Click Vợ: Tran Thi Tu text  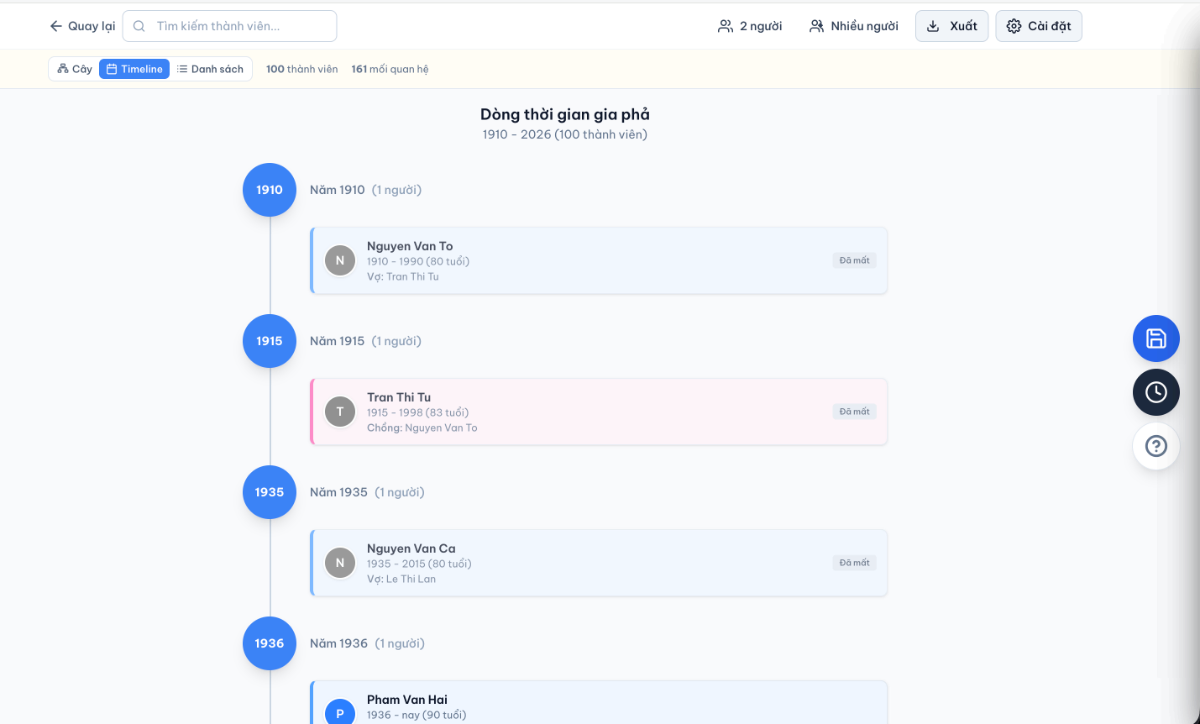coord(403,277)
